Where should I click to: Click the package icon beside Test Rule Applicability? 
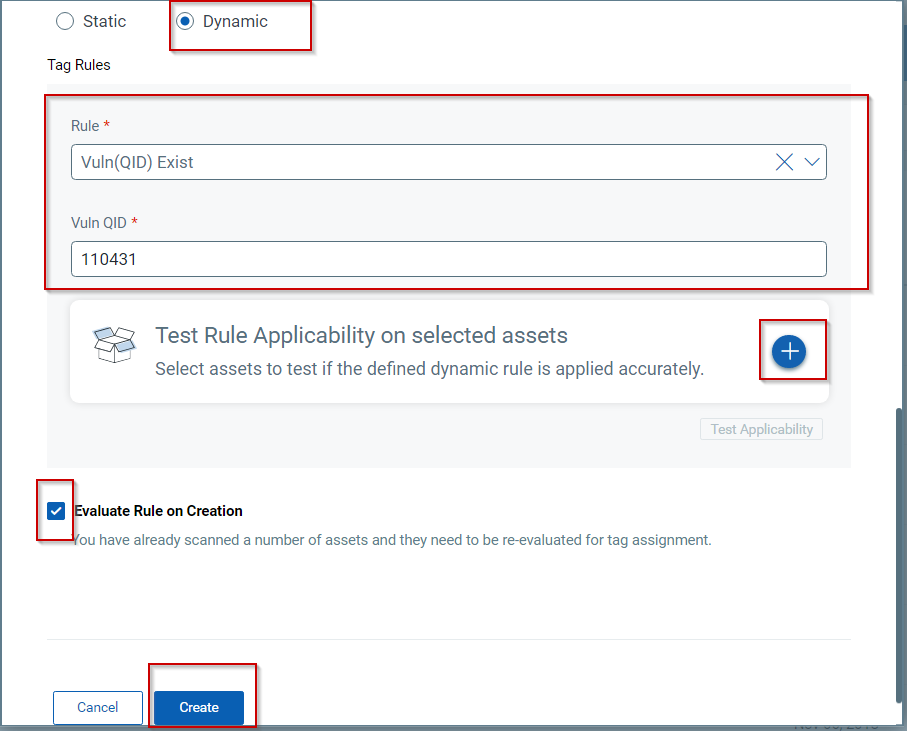click(x=114, y=343)
